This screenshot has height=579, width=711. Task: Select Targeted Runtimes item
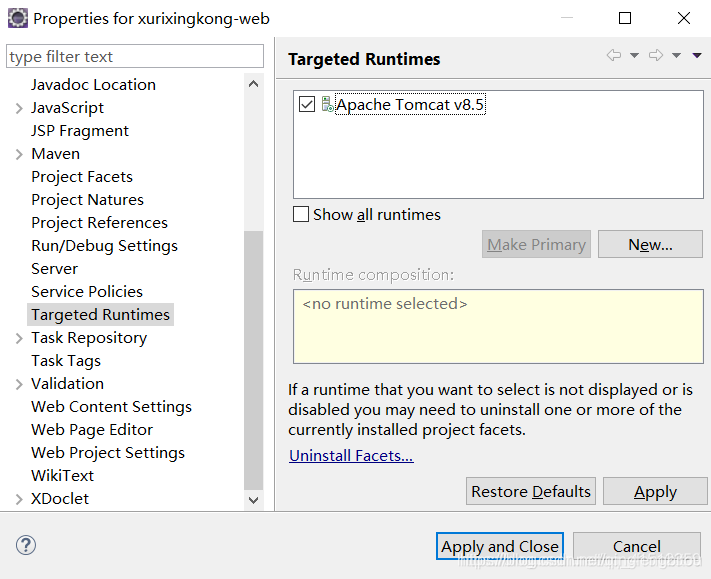[x=100, y=315]
